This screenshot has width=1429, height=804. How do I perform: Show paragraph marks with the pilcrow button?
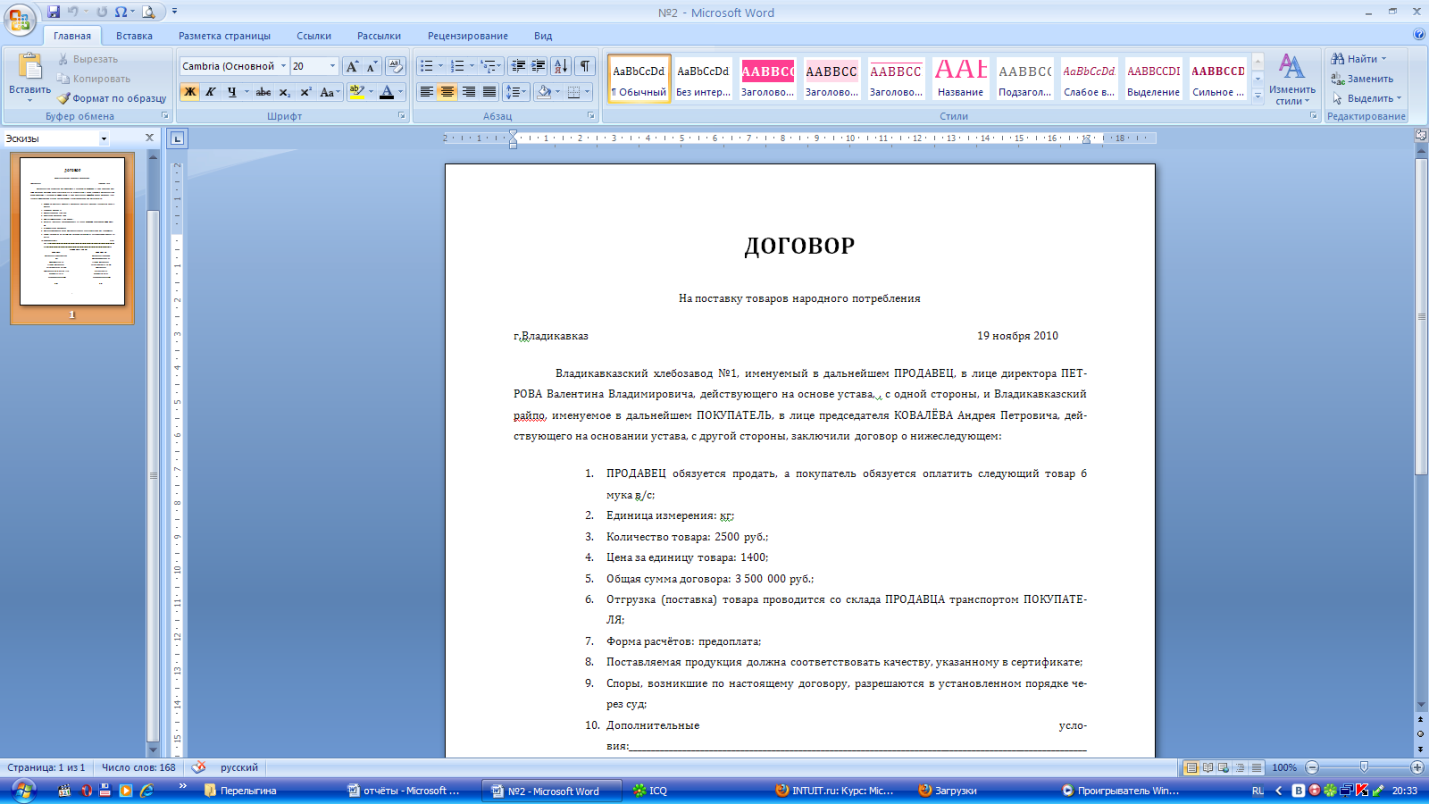585,66
